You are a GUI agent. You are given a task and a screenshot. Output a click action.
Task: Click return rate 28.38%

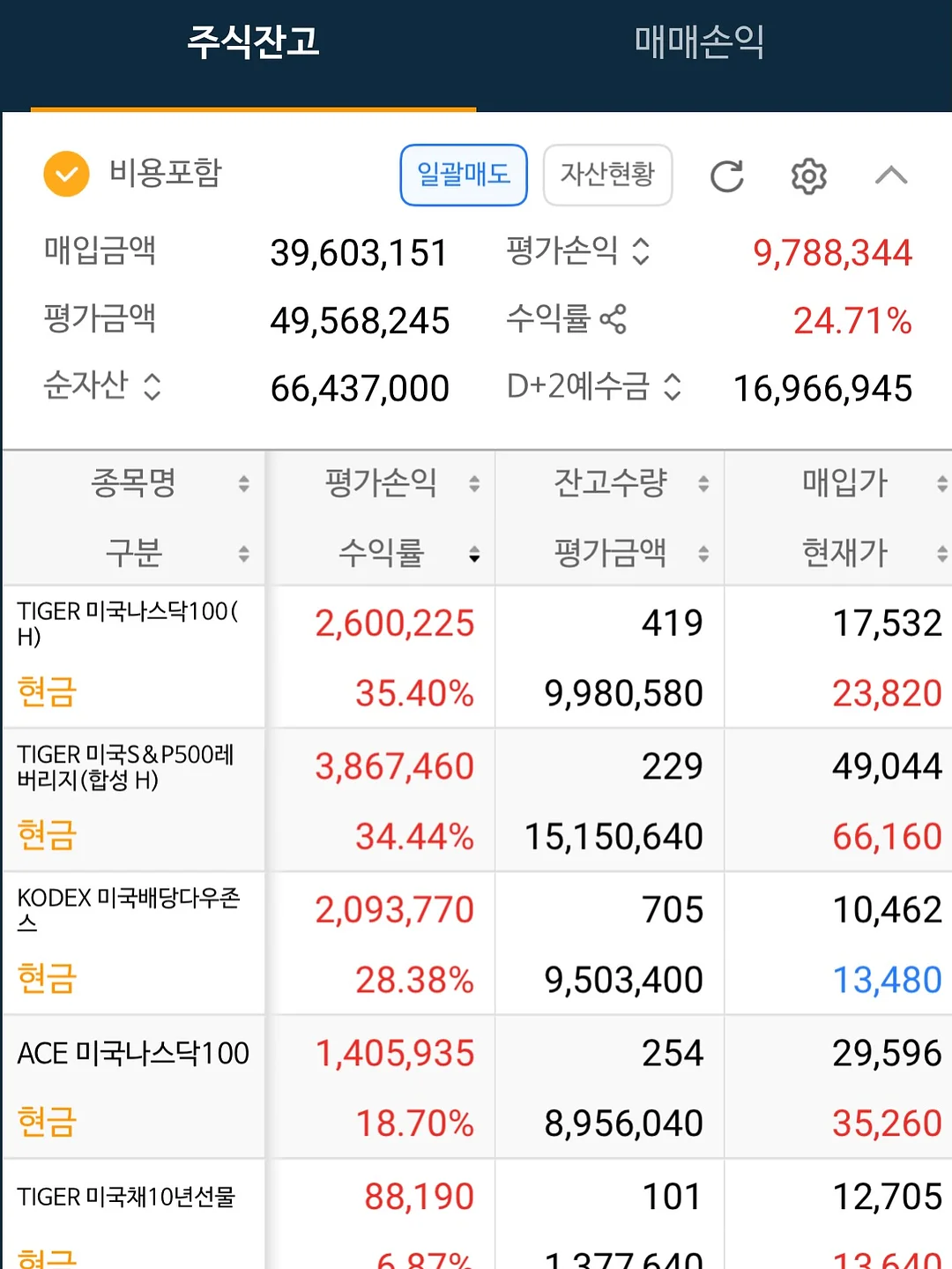tap(414, 980)
